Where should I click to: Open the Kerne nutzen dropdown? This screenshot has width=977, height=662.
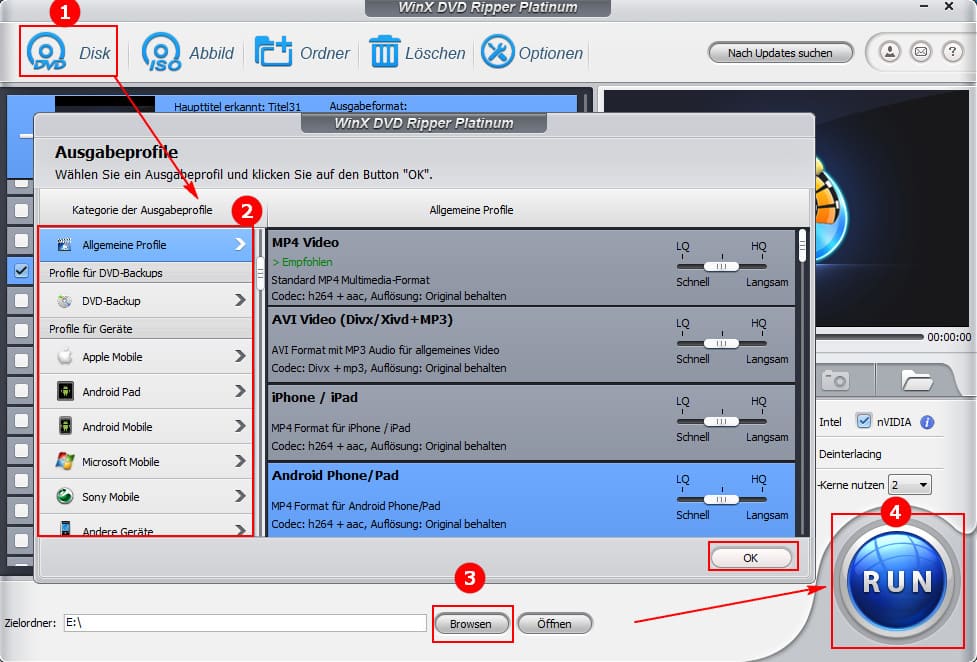[x=910, y=484]
